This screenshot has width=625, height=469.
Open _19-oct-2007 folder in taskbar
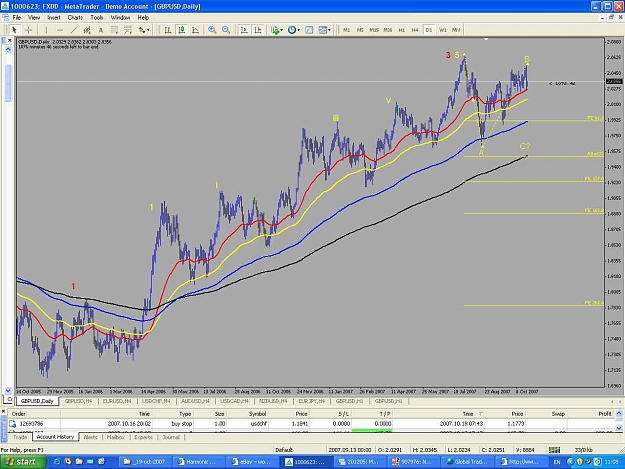click(x=145, y=461)
